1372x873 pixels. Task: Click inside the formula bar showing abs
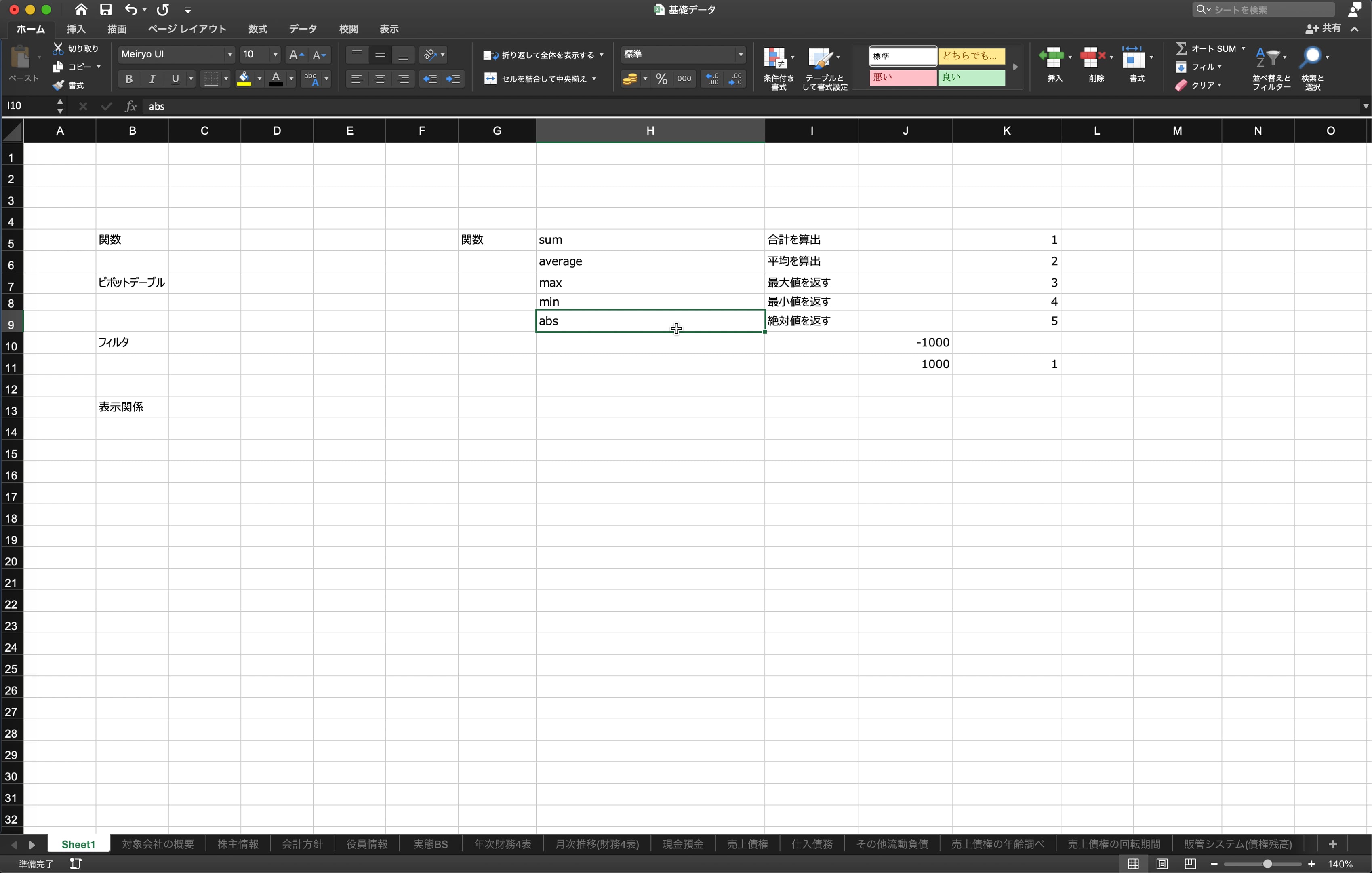(228, 106)
